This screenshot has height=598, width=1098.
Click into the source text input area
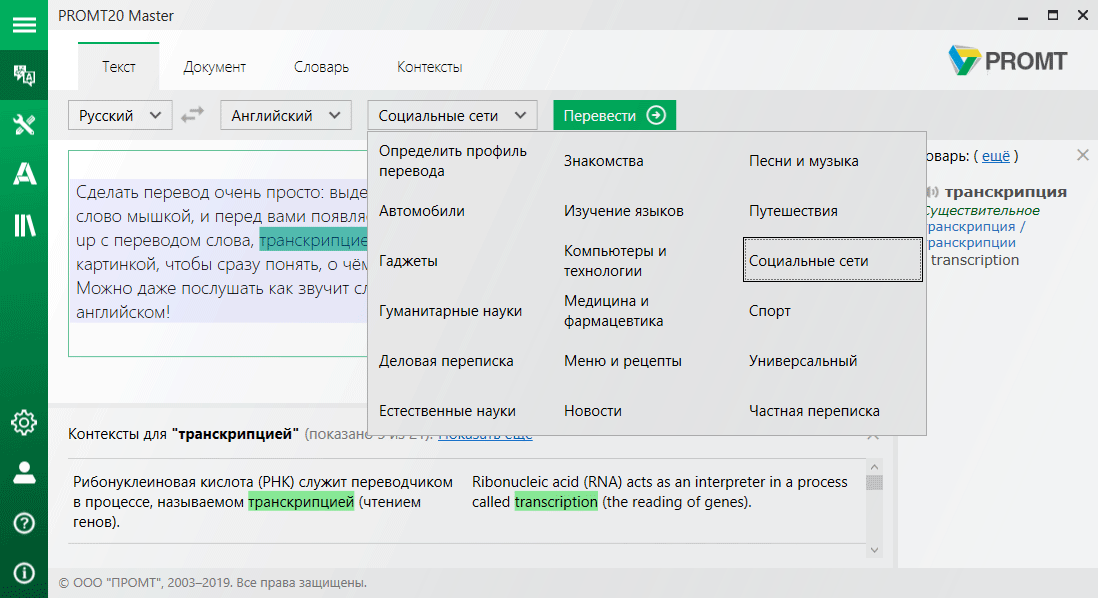[x=218, y=253]
